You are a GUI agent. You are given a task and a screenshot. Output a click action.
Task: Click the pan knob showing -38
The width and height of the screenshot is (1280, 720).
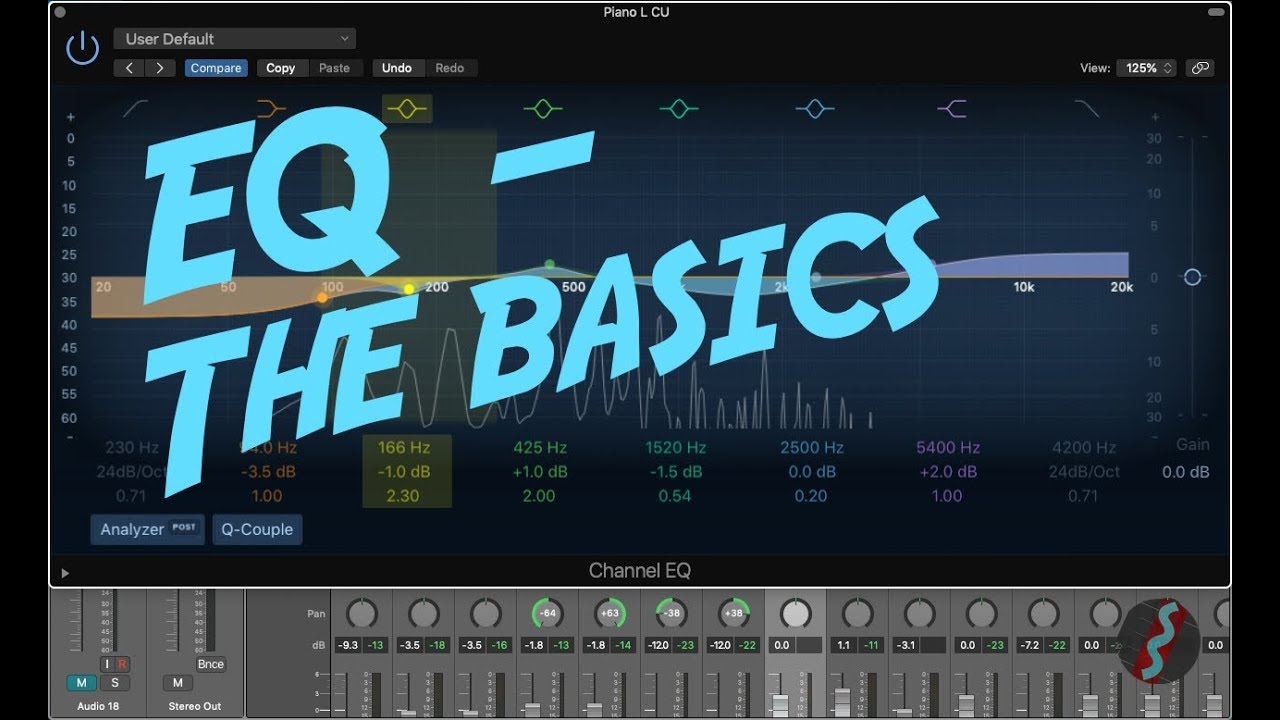[671, 613]
